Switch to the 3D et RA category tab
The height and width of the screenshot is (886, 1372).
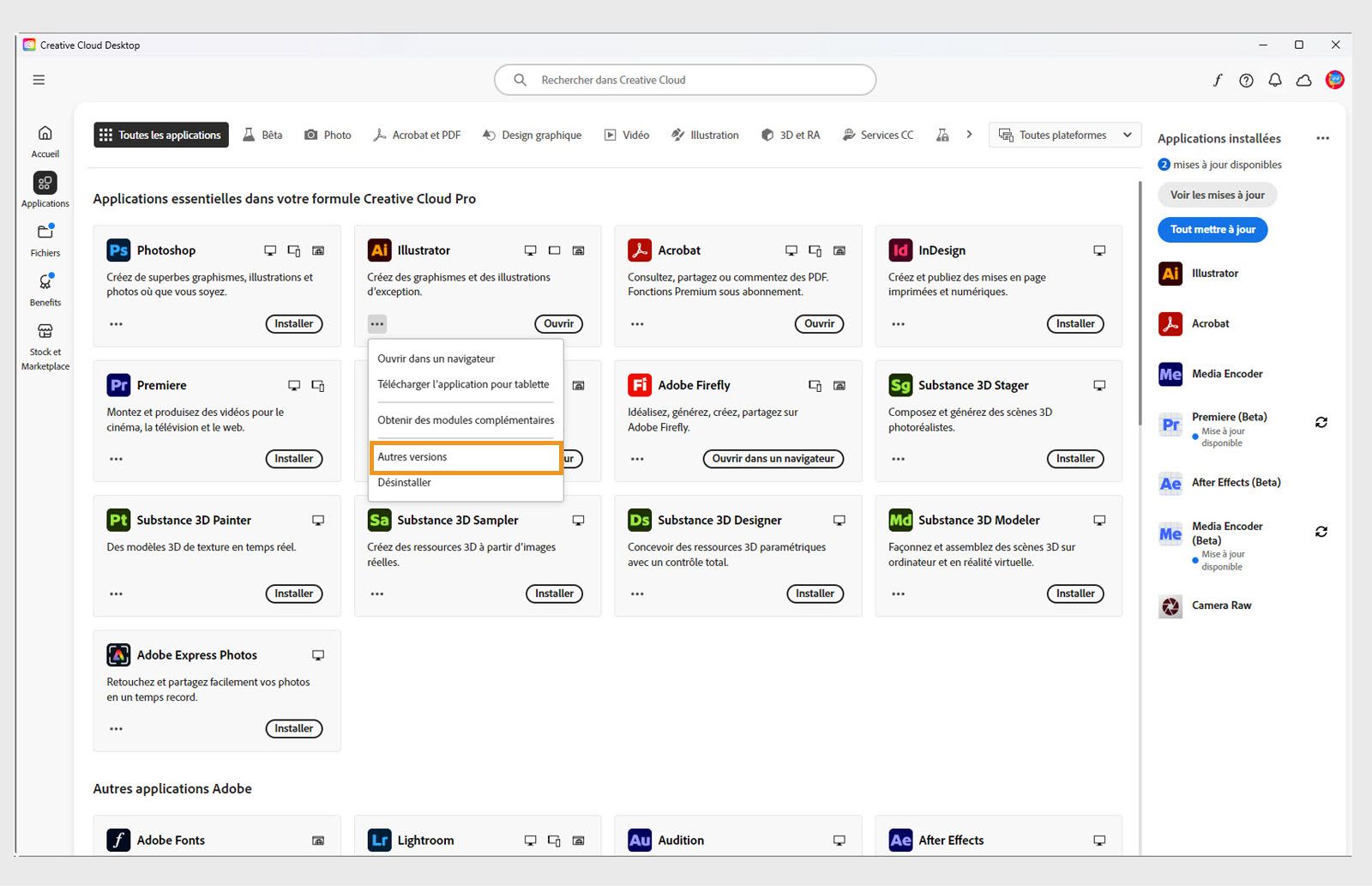click(790, 135)
